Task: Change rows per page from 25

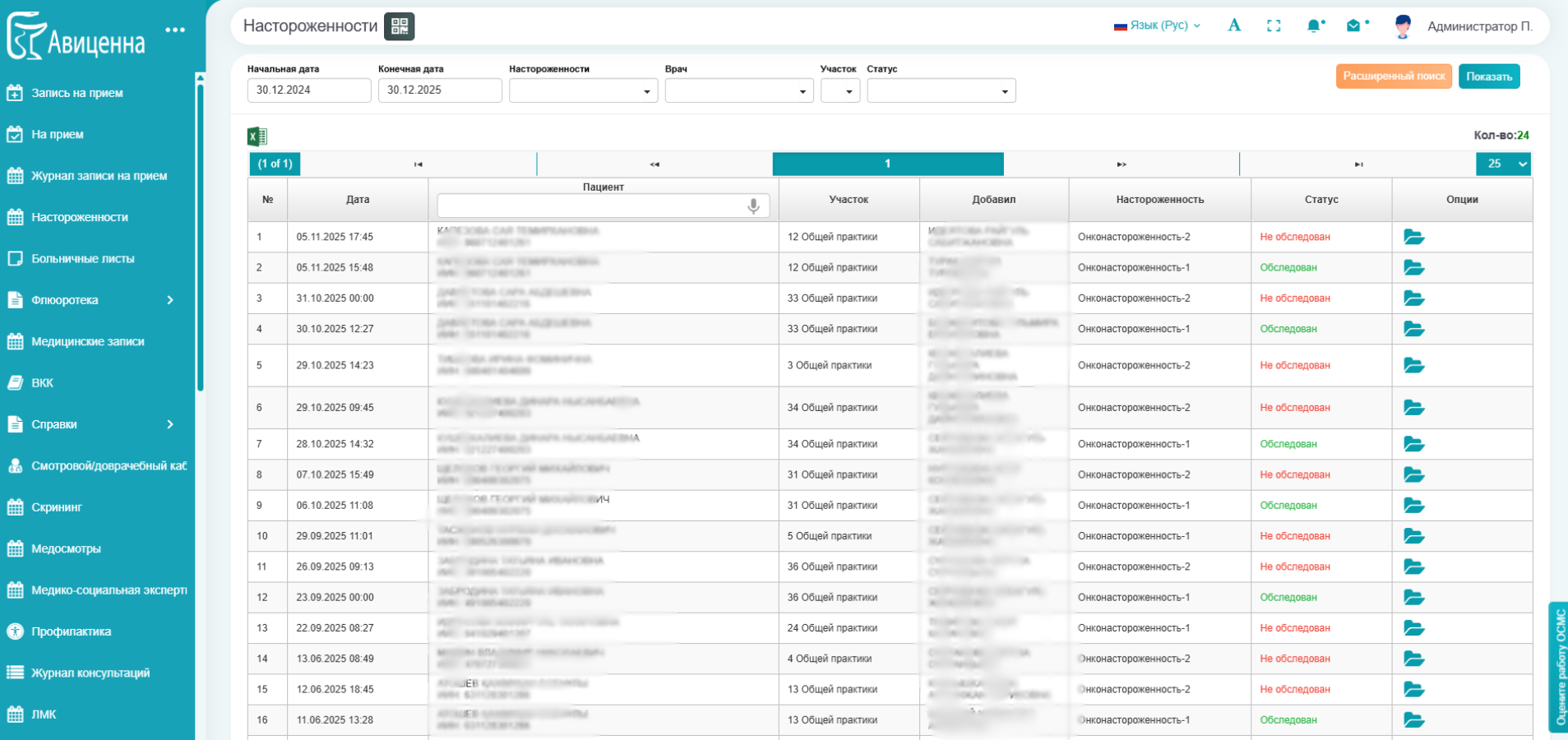Action: 1504,164
